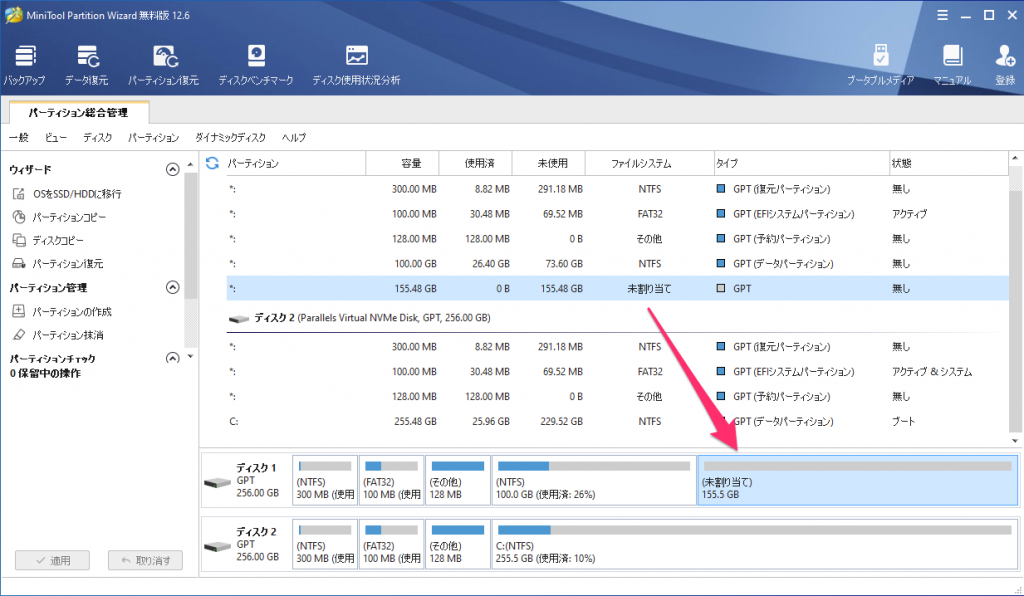Open the hamburger menu in title bar
The image size is (1024, 596).
(942, 15)
